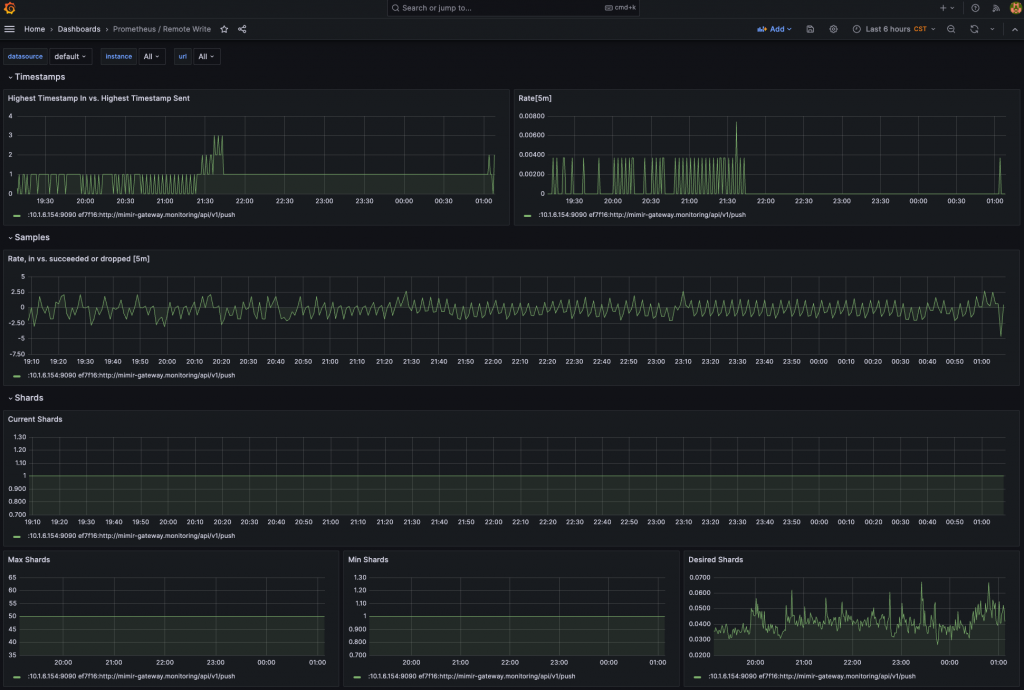Zoom out time range icon
Screen dimensions: 1024x690
pos(951,29)
